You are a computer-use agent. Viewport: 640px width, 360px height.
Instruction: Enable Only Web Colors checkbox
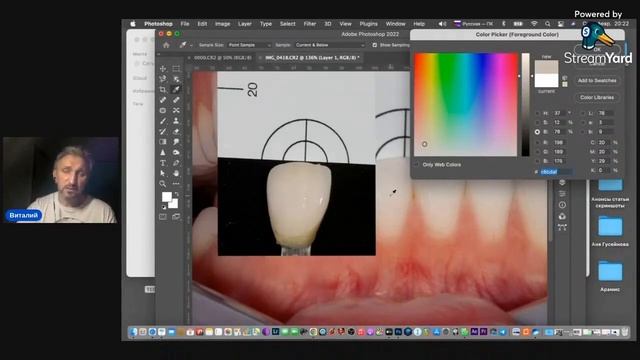click(416, 164)
